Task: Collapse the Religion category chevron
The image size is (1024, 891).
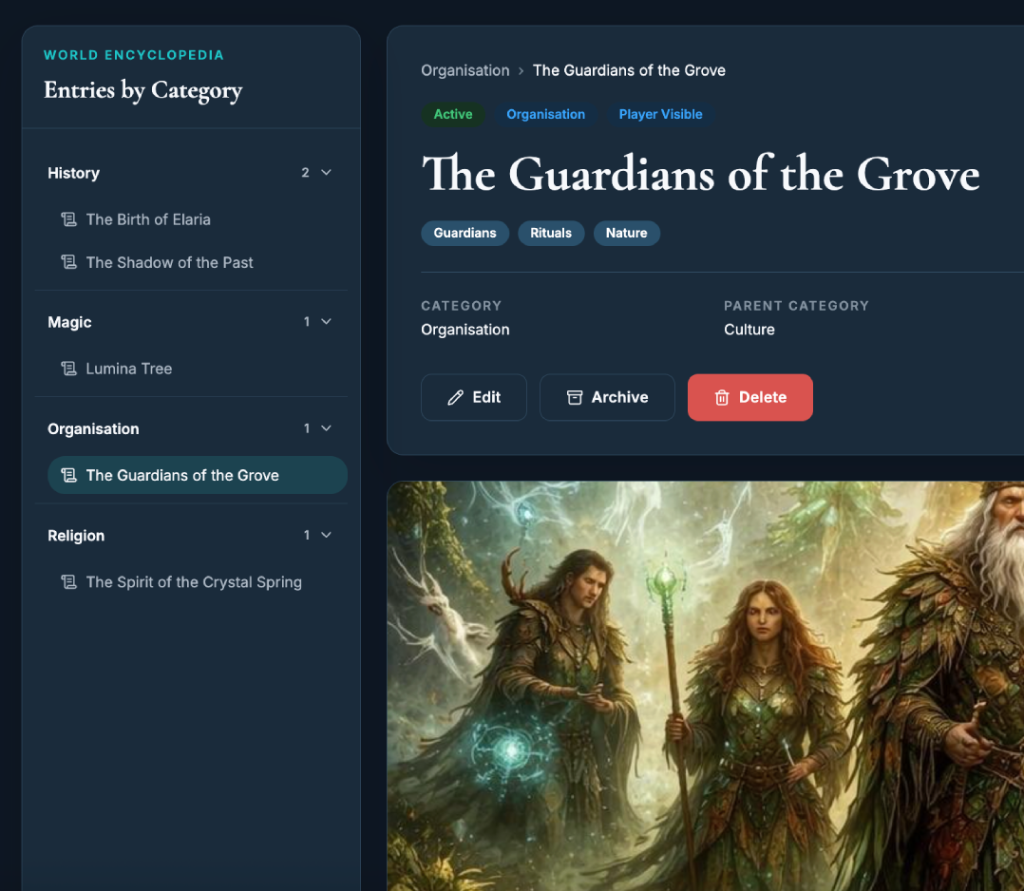Action: coord(327,535)
